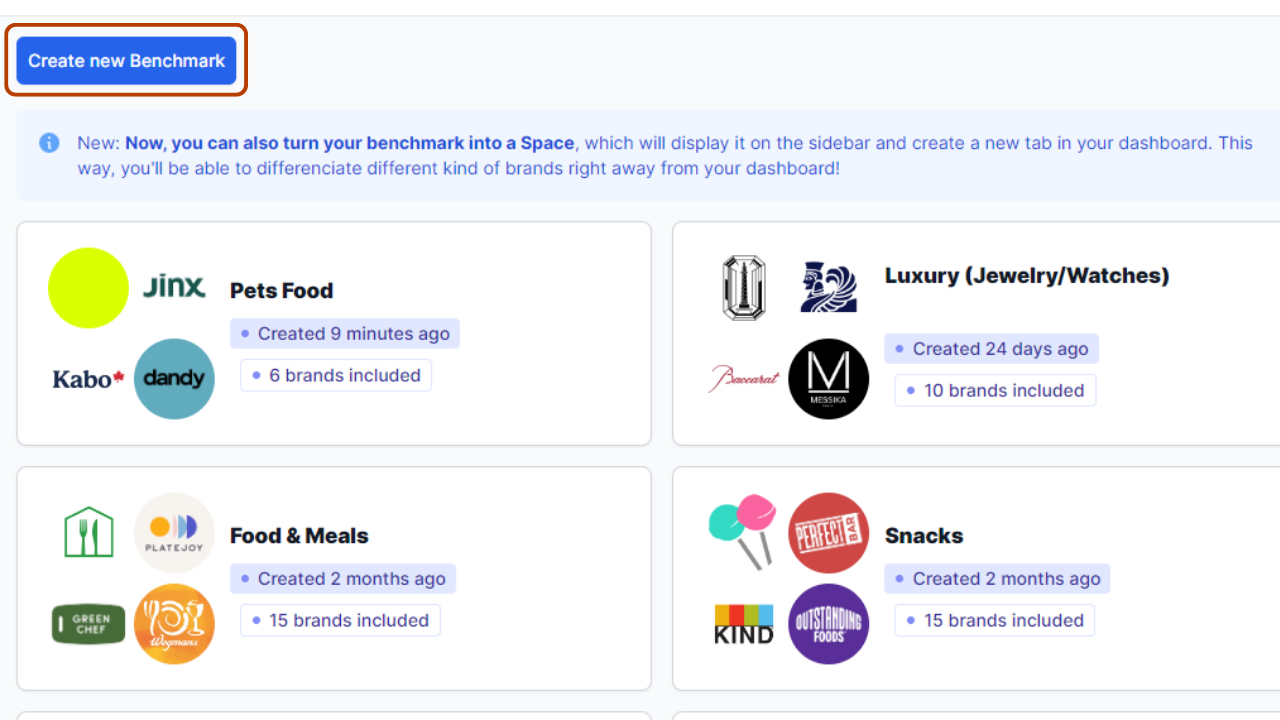Click the Messika black circle logo
Image resolution: width=1280 pixels, height=720 pixels.
[829, 379]
